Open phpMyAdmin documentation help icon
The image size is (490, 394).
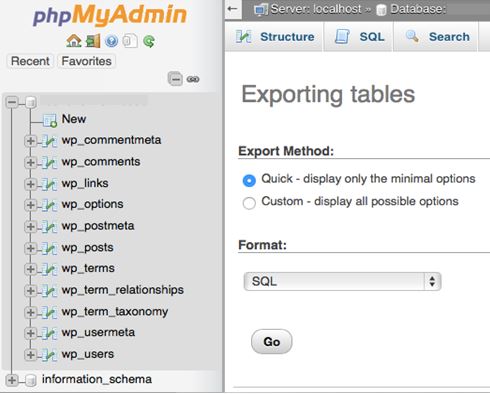(111, 41)
